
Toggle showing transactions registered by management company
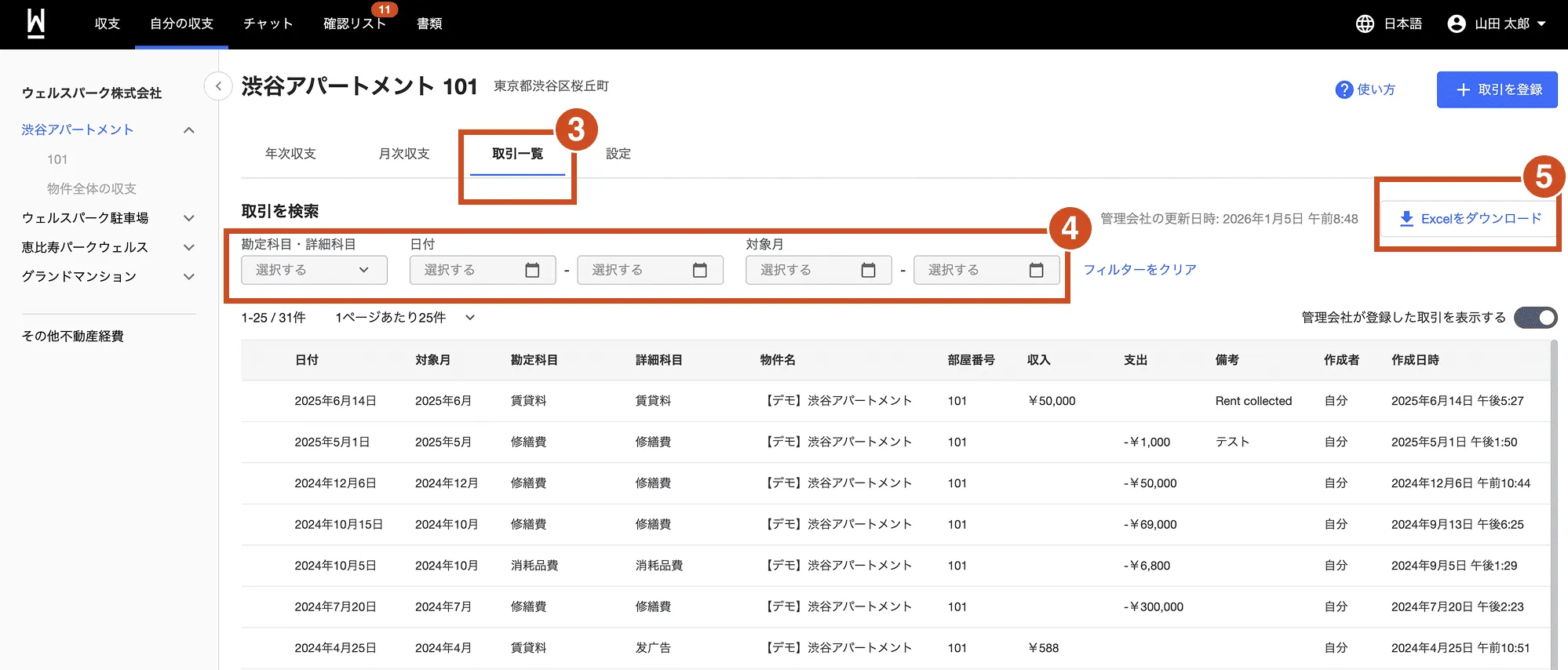pos(1535,317)
